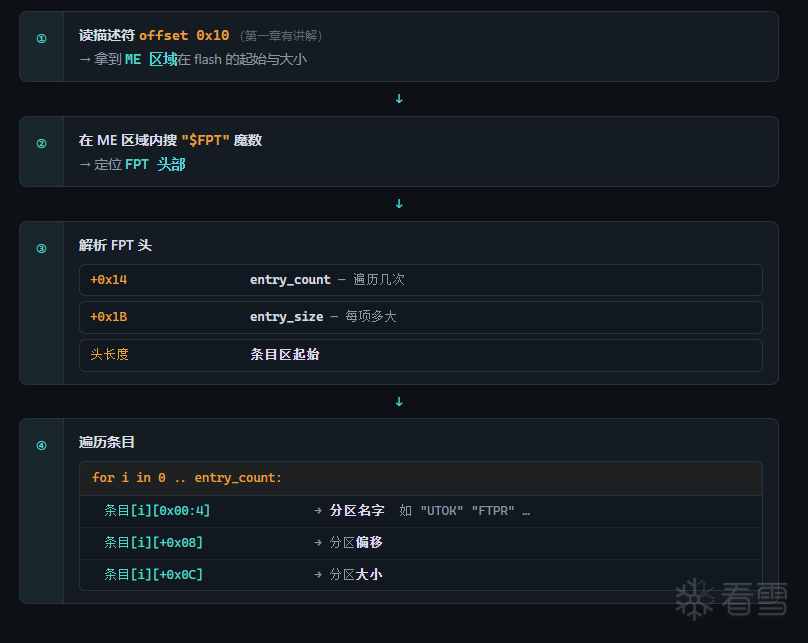The height and width of the screenshot is (643, 808).
Task: Click the 遍历条目 step heading
Action: click(107, 442)
